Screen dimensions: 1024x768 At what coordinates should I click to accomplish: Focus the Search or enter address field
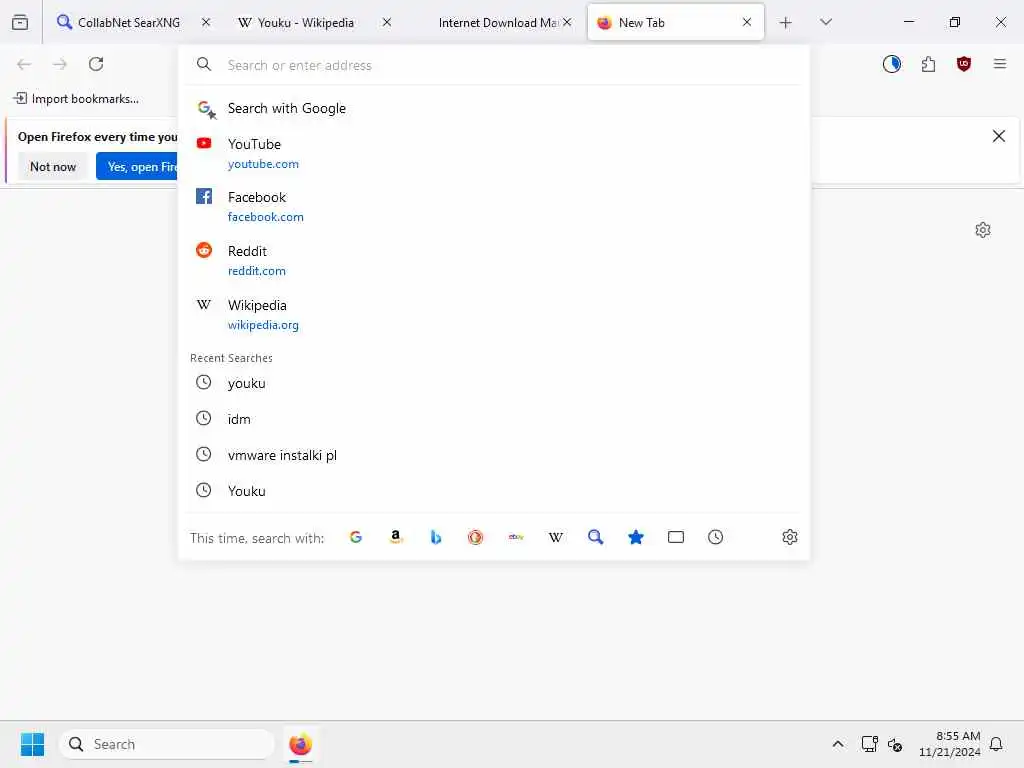[x=494, y=65]
